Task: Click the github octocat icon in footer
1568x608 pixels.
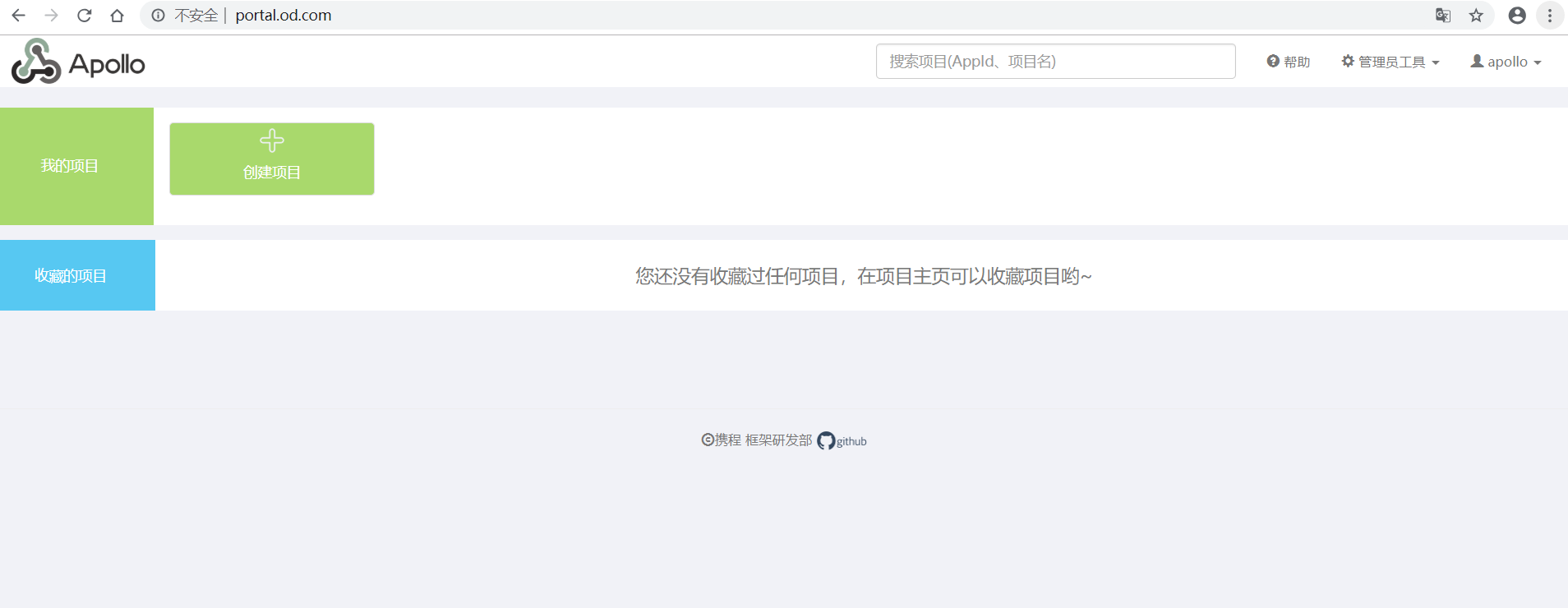Action: point(826,441)
